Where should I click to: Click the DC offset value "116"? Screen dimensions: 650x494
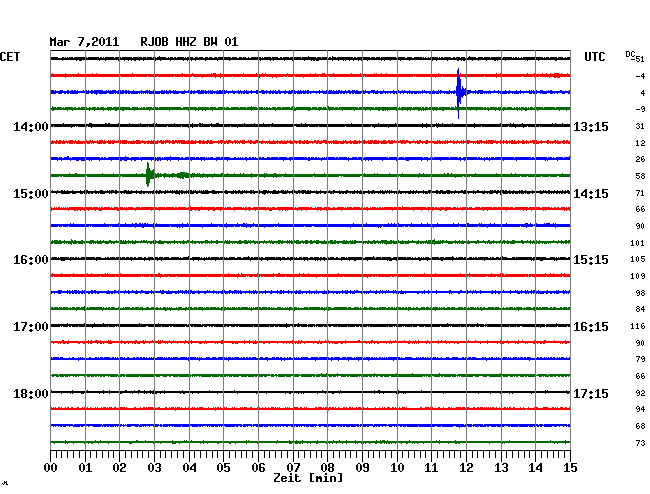point(638,326)
